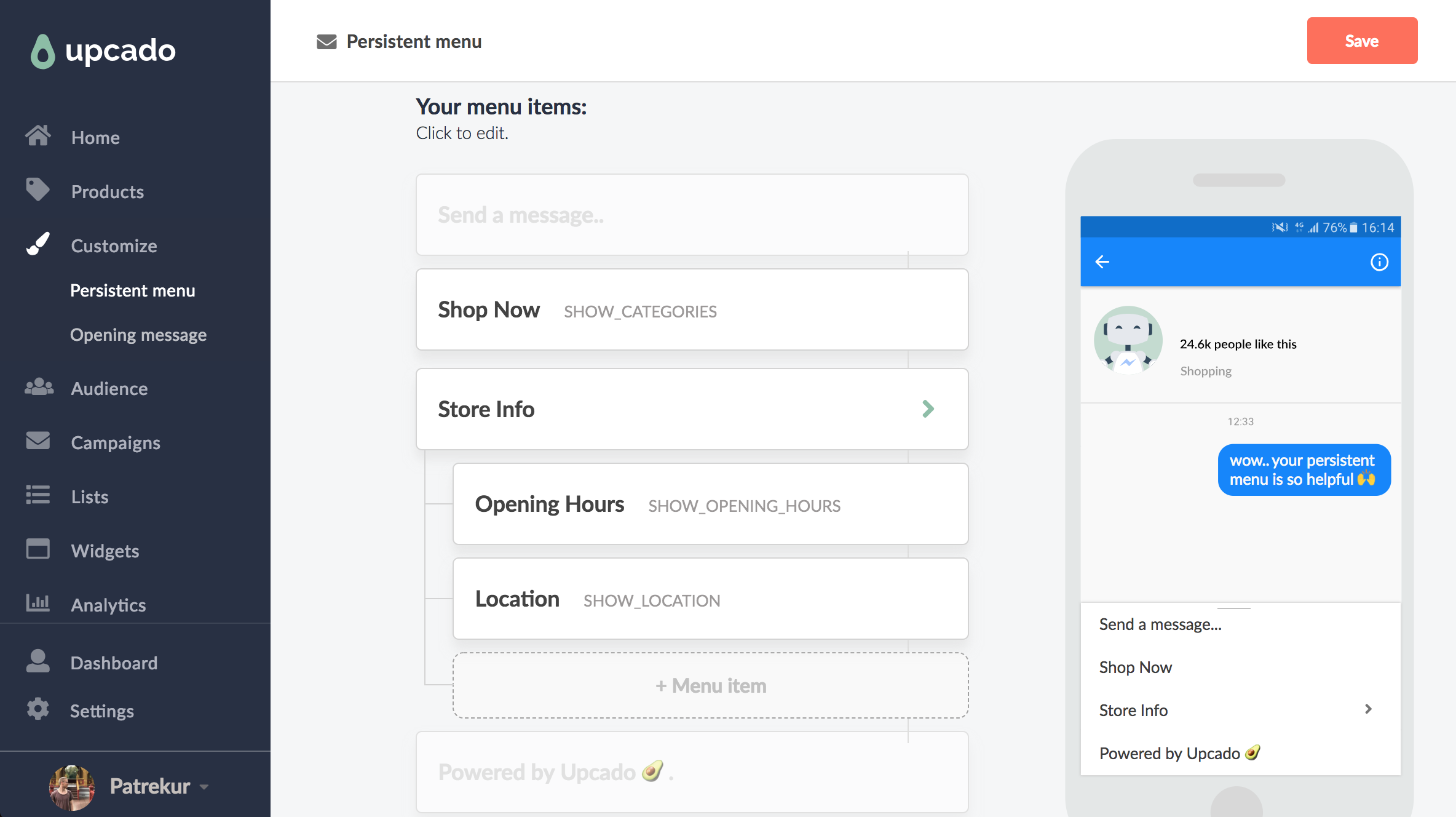The height and width of the screenshot is (817, 1456).
Task: Click the Campaigns envelope icon
Action: point(38,441)
